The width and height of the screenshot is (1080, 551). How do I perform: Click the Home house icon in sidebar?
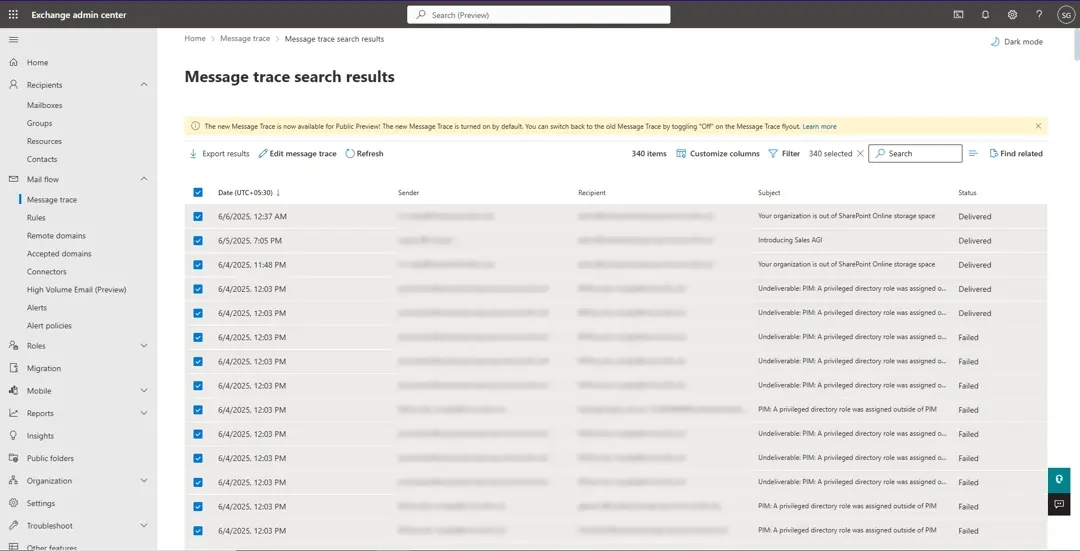coord(13,62)
